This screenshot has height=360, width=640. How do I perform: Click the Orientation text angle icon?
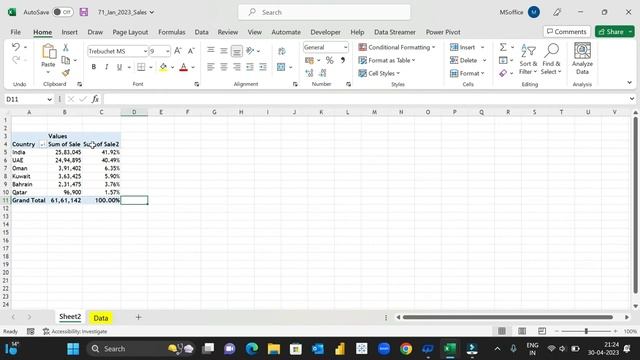pyautogui.click(x=250, y=51)
